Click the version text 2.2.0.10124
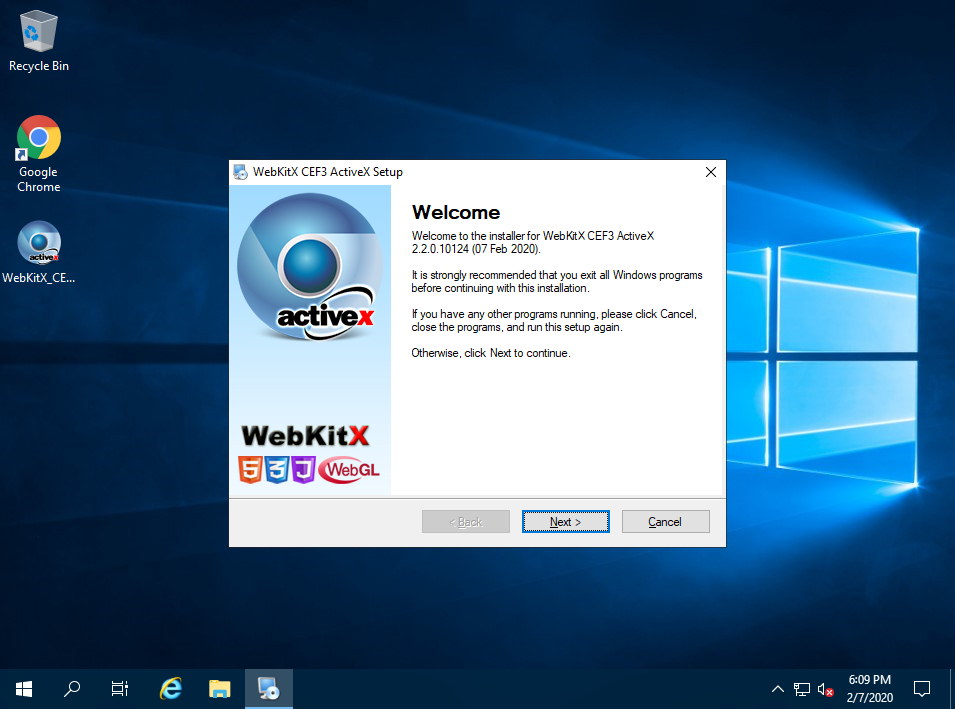 click(x=440, y=249)
